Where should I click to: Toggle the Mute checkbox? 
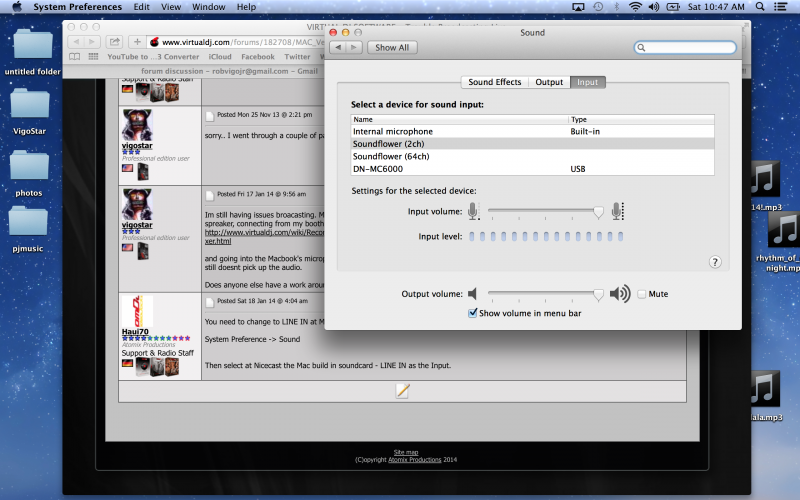[x=641, y=294]
